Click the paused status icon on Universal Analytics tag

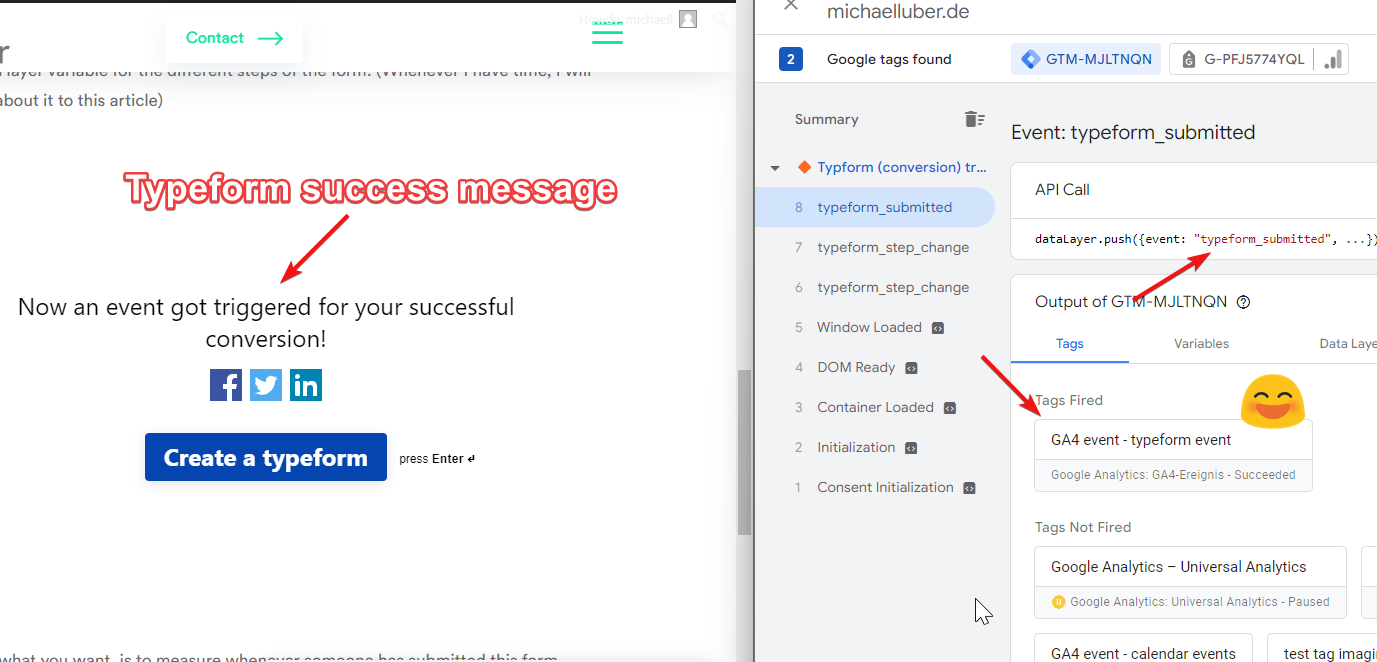pyautogui.click(x=1058, y=602)
